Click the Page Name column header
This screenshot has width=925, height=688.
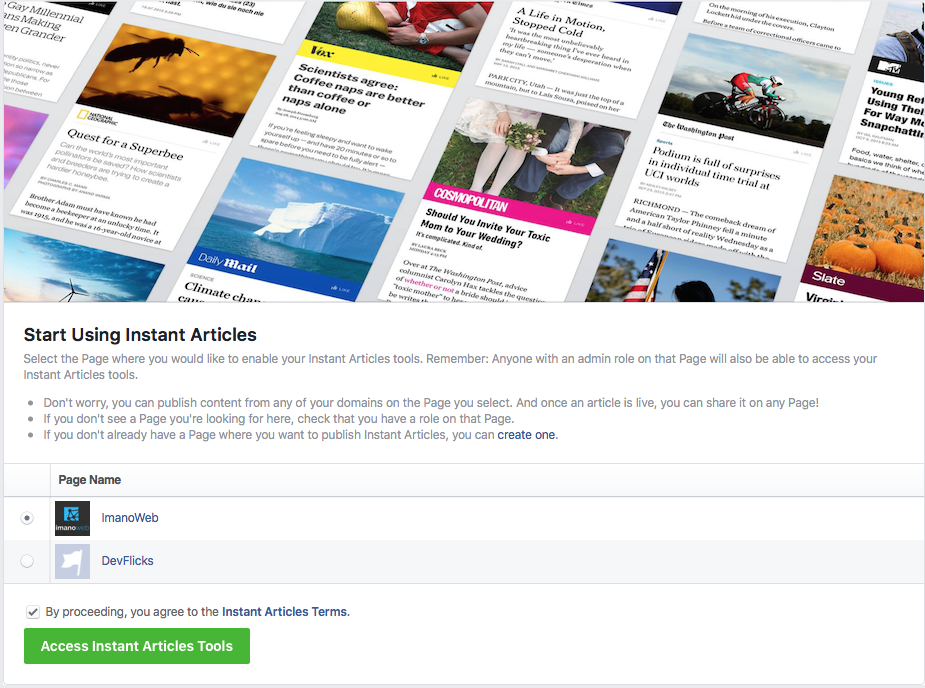click(90, 480)
